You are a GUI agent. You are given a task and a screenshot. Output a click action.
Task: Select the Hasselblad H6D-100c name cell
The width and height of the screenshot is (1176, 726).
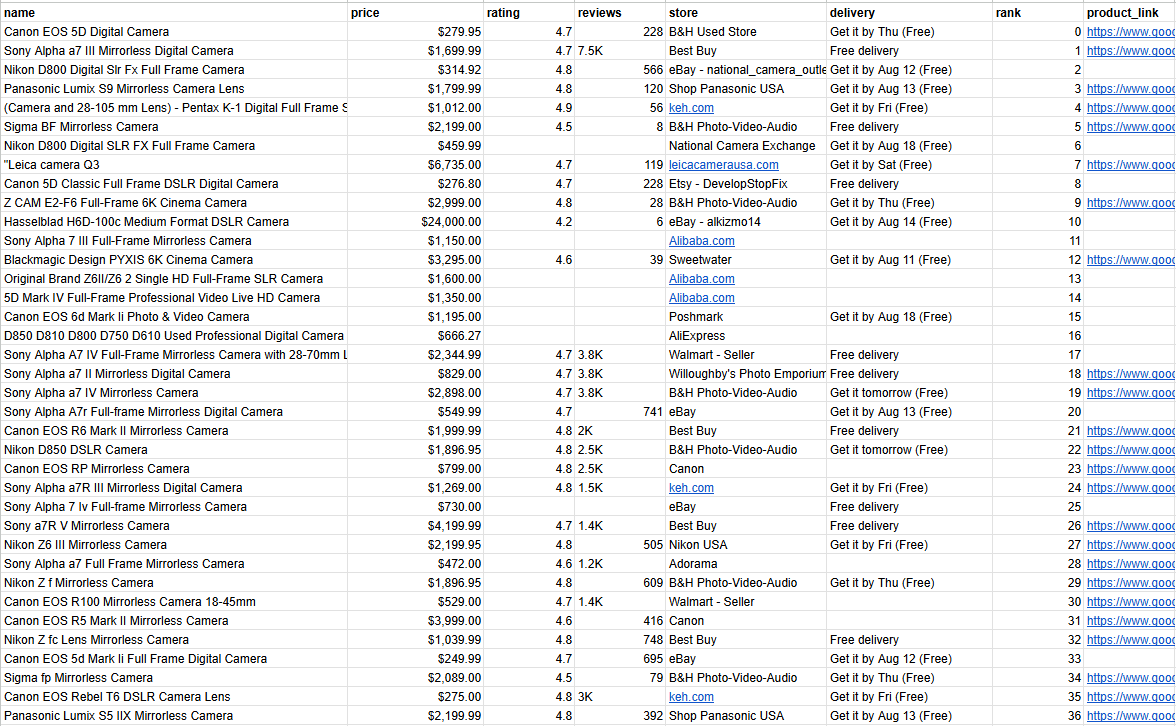click(174, 222)
